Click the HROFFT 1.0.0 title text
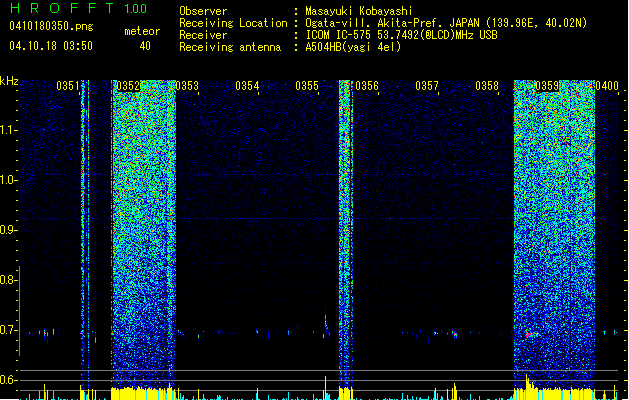Viewport: 629px width, 400px height. [x=79, y=8]
